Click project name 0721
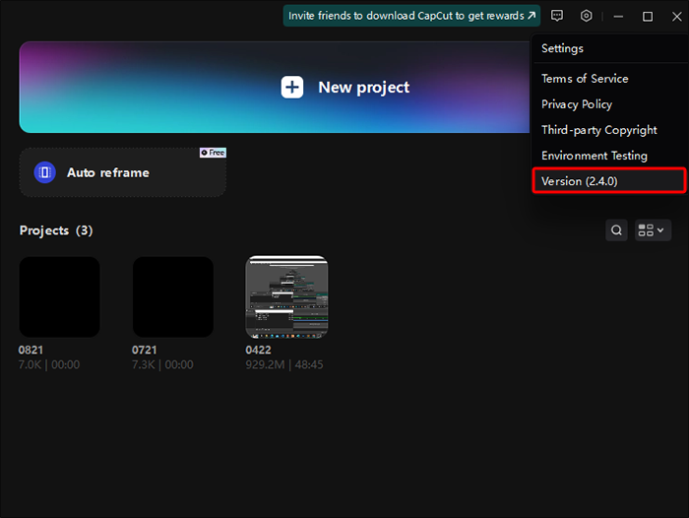689x518 pixels. tap(144, 350)
